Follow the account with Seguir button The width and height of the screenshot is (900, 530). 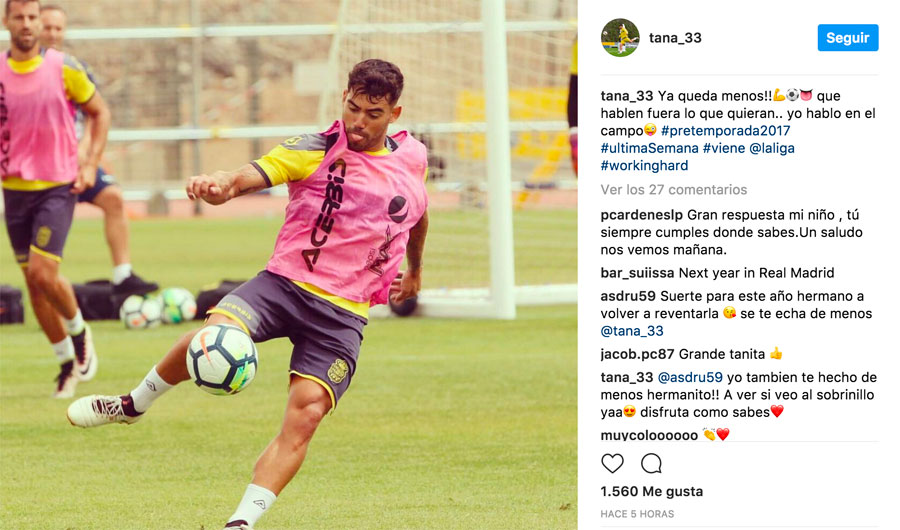pos(848,38)
